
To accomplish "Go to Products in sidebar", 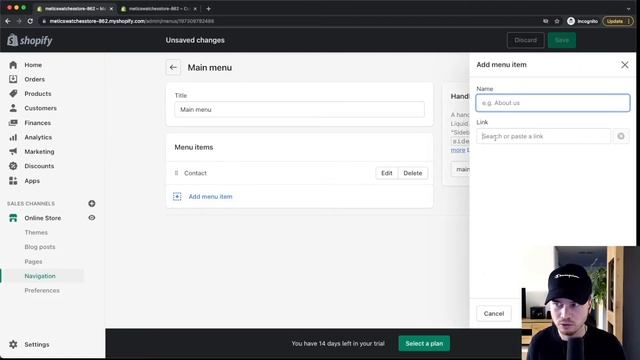I will (x=38, y=93).
